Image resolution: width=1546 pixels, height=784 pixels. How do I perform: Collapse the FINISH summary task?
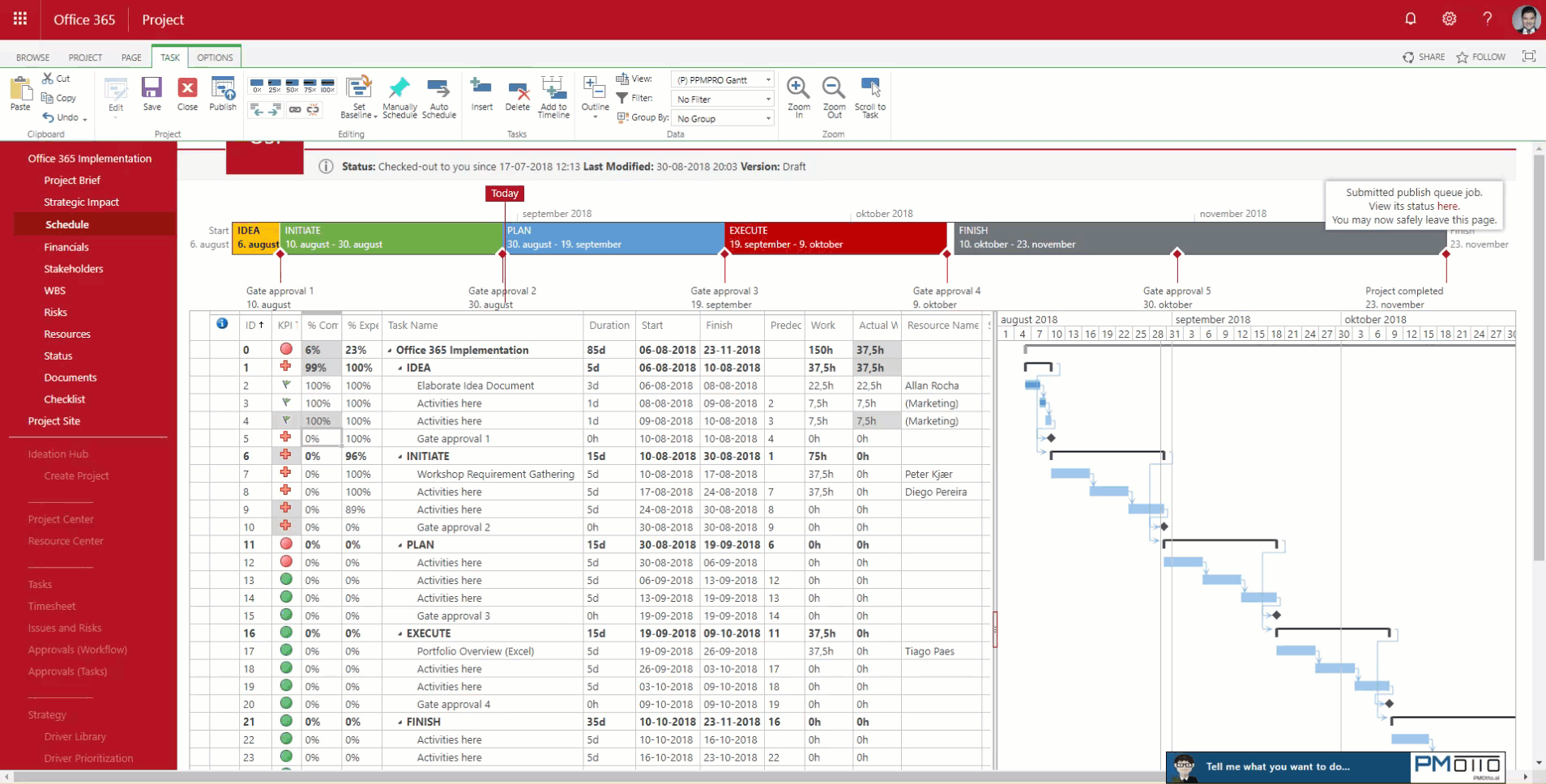coord(400,722)
